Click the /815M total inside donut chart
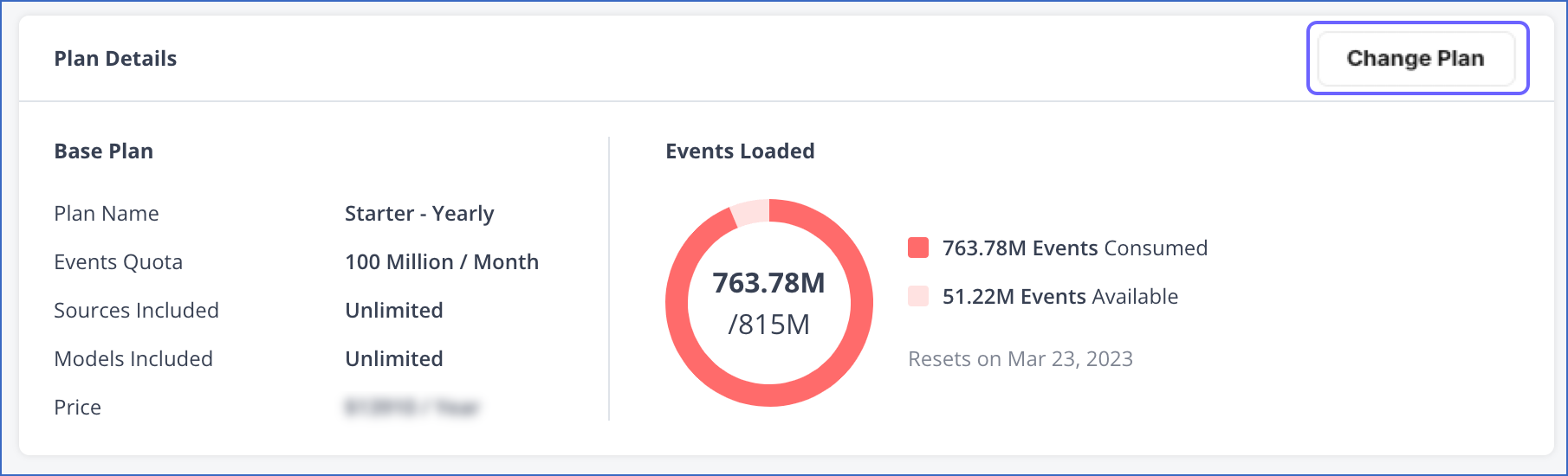1568x476 pixels. click(768, 325)
